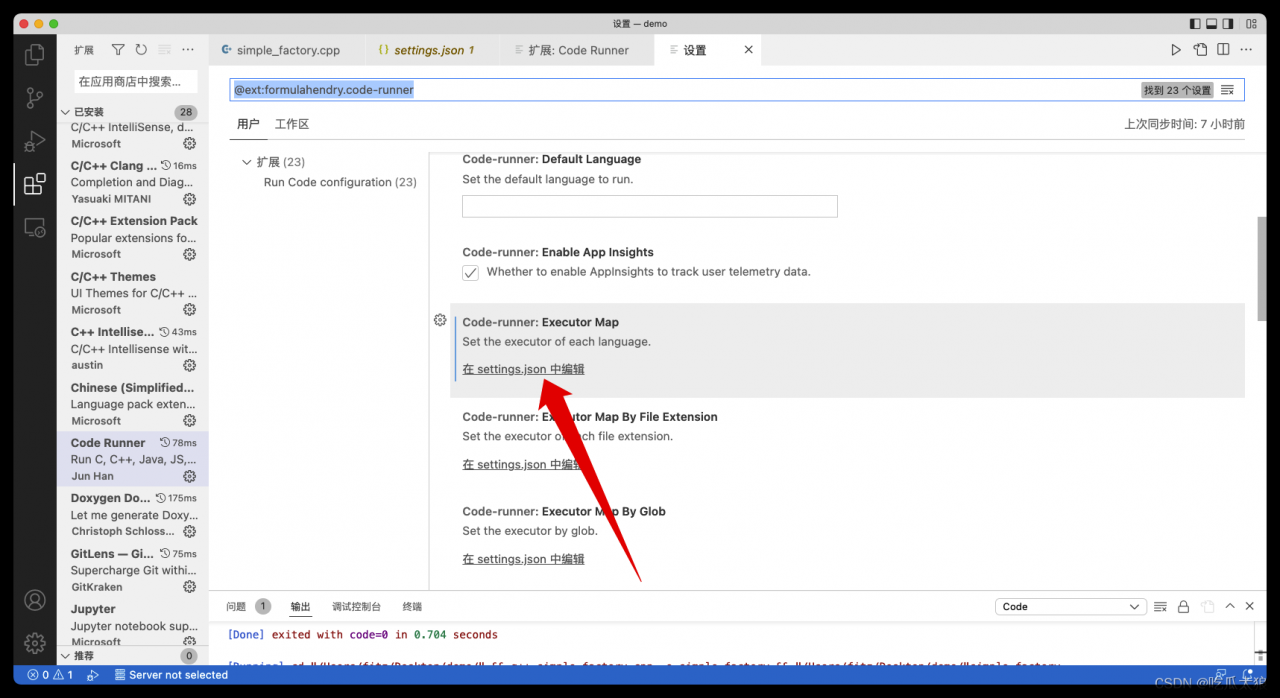Open the Code output channel dropdown
Image resolution: width=1280 pixels, height=698 pixels.
tap(1071, 606)
